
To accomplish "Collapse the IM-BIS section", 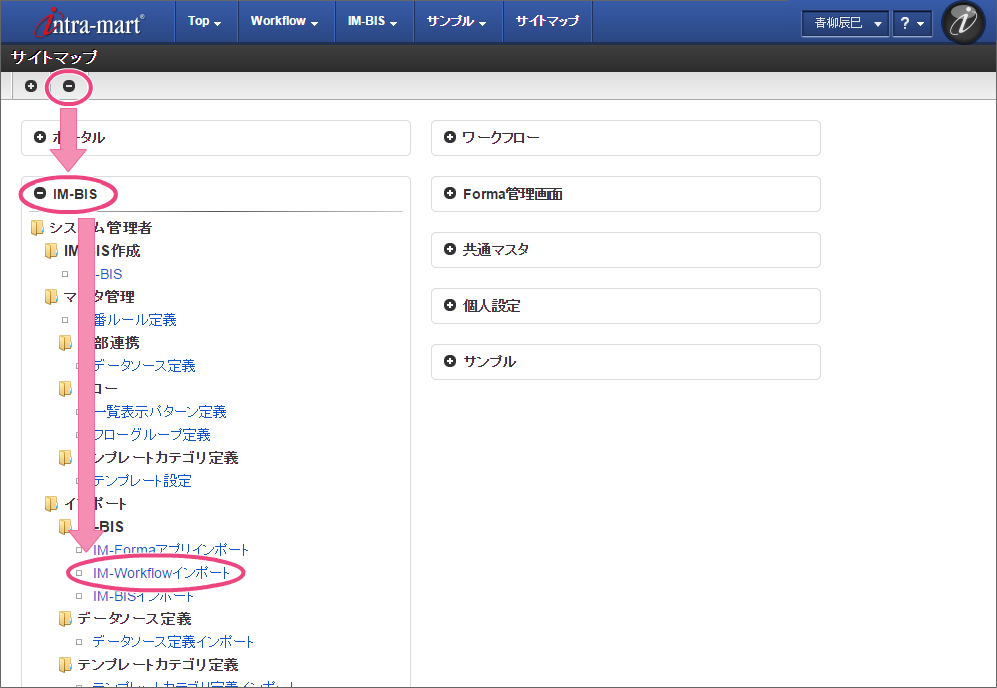I will pyautogui.click(x=40, y=193).
